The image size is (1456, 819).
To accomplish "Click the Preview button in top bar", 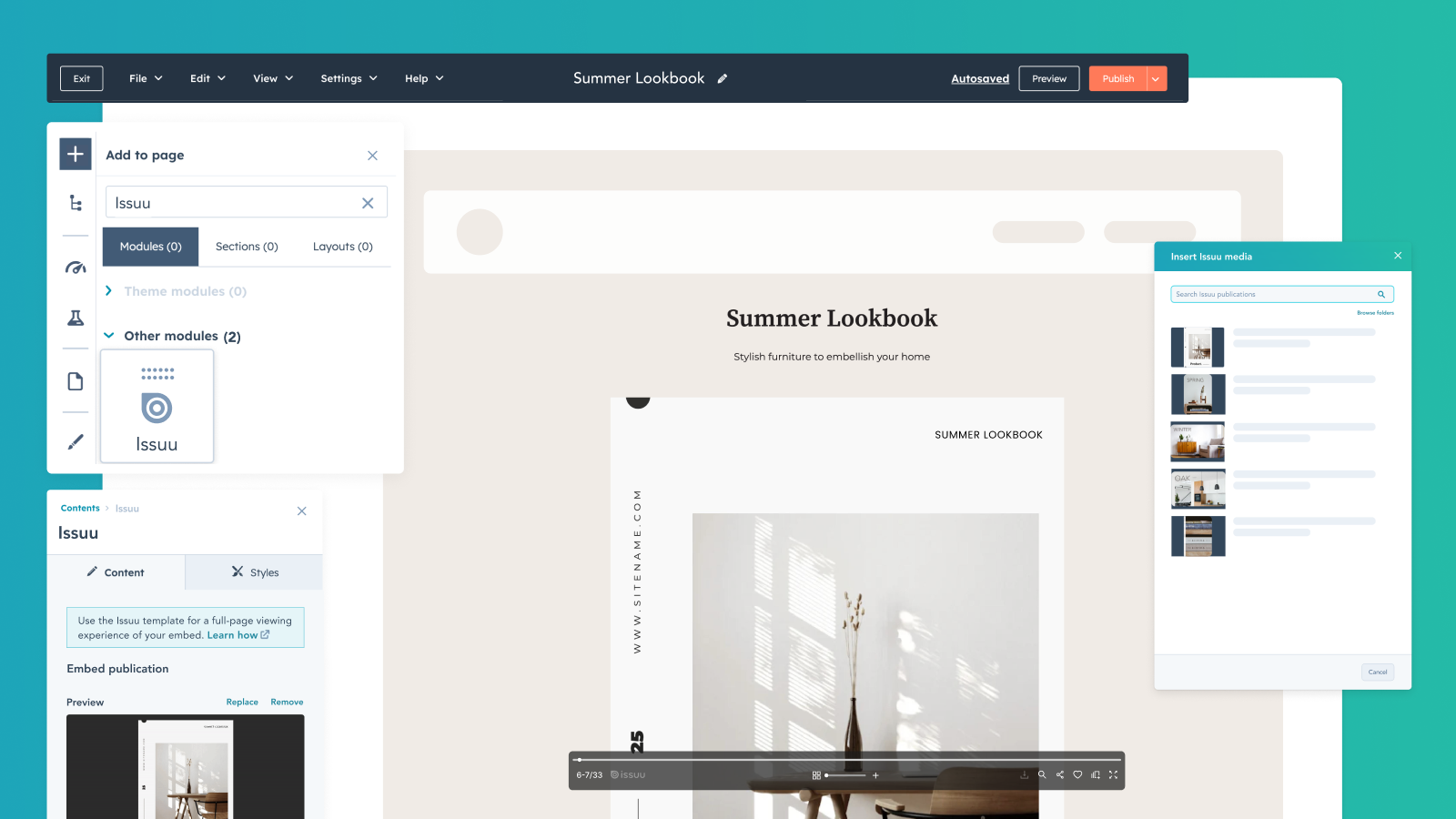I will [1048, 79].
